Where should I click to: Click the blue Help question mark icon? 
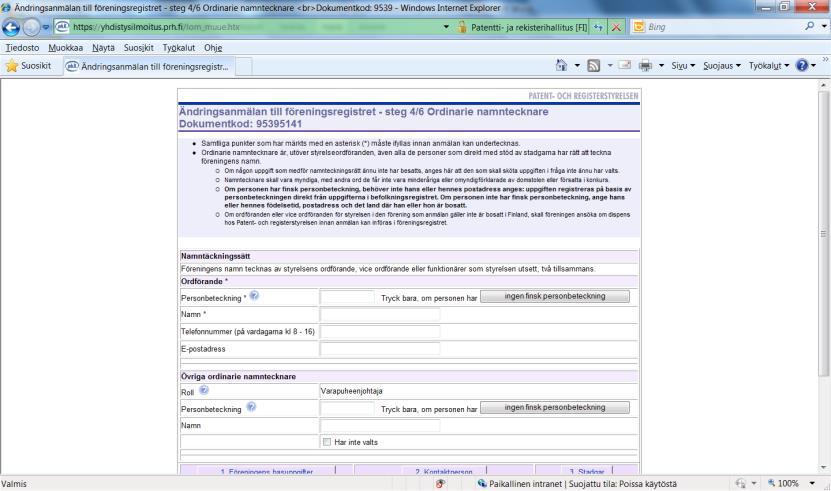[802, 66]
